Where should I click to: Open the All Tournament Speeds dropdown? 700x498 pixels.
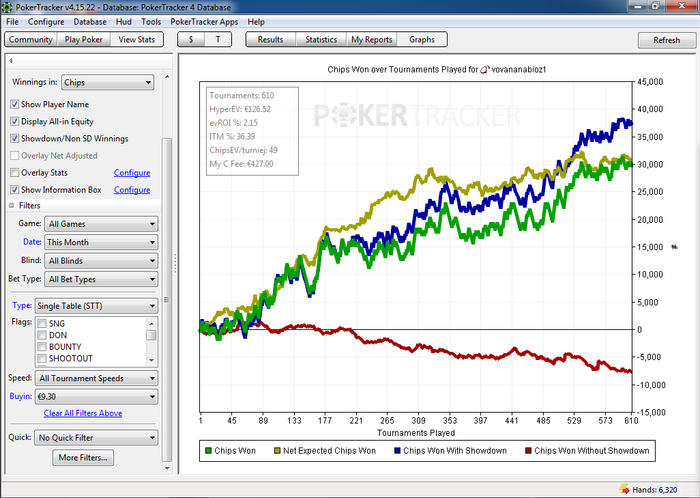click(96, 378)
